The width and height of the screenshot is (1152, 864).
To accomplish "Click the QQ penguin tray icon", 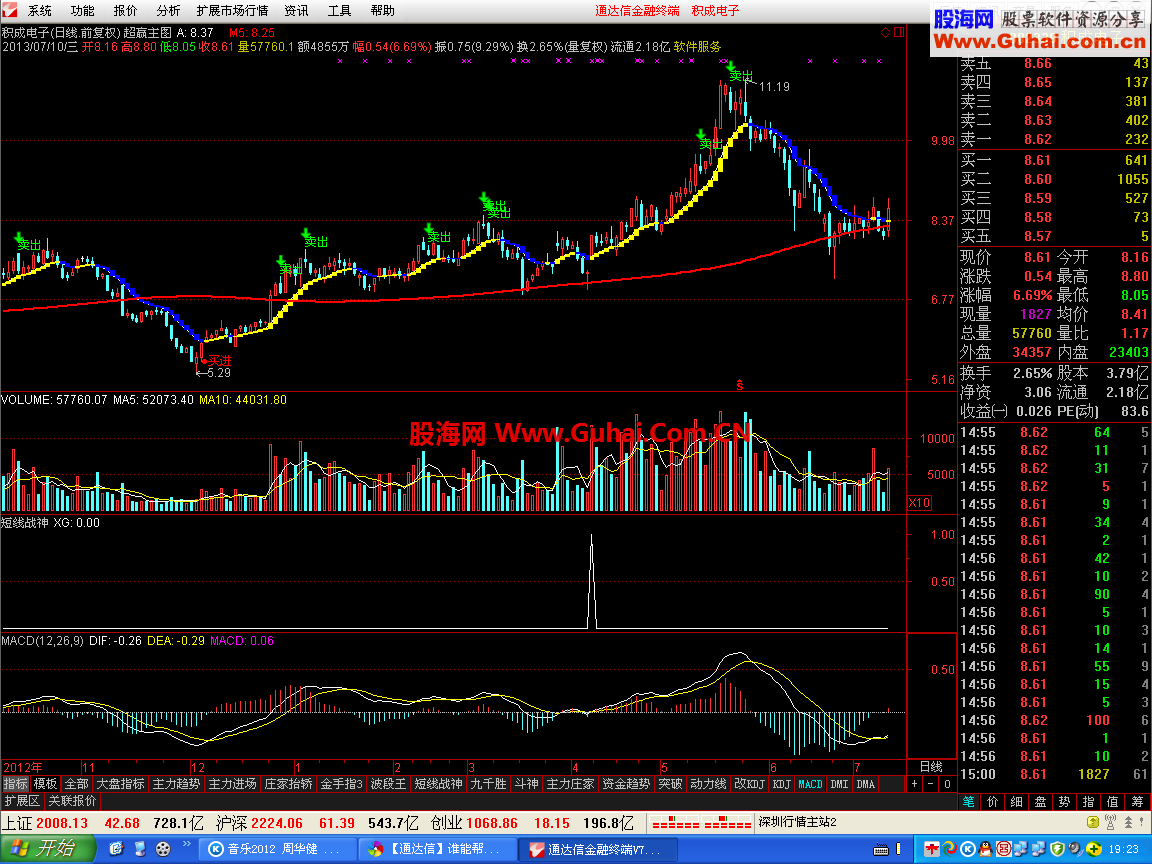I will coord(985,849).
